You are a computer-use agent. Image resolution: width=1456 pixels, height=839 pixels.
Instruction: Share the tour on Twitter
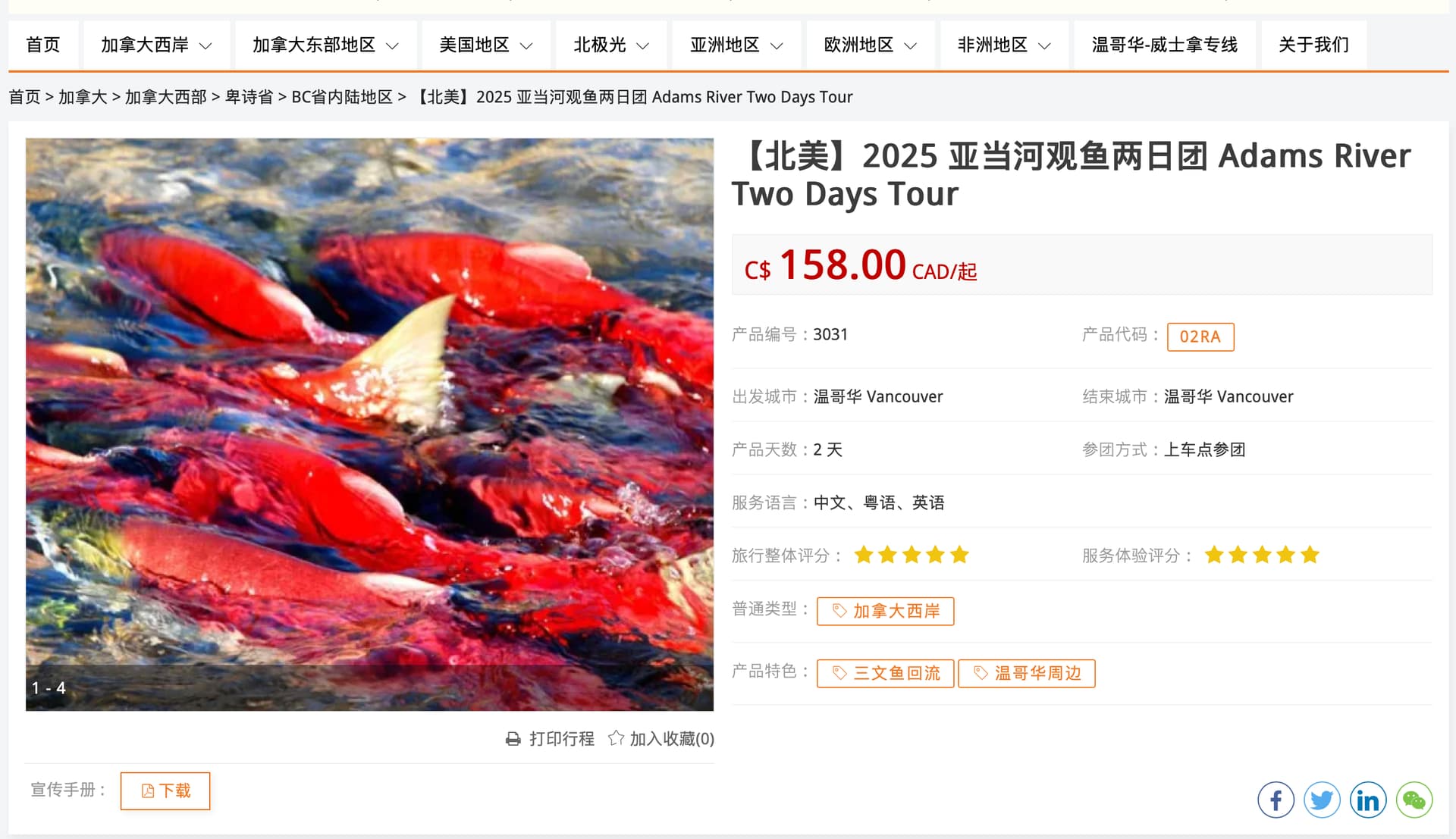point(1322,800)
